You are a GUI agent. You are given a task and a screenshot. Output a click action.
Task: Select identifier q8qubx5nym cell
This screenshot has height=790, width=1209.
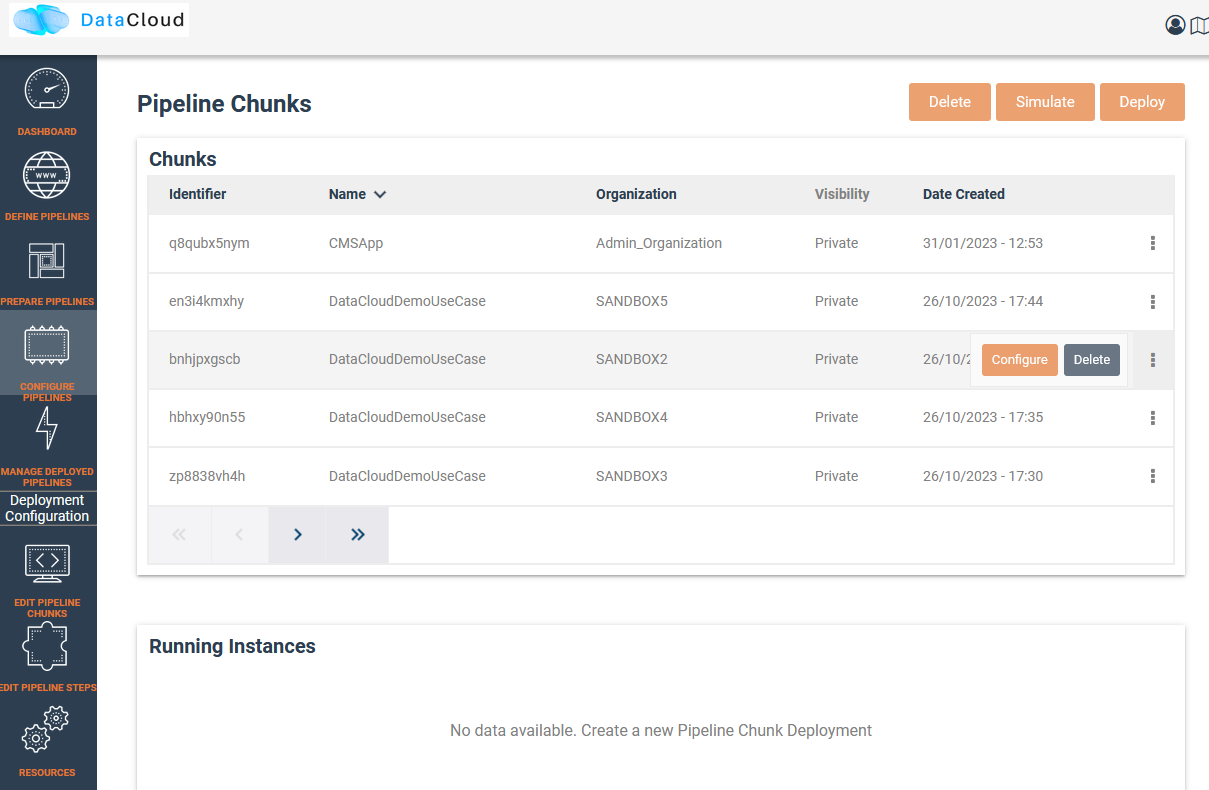tap(209, 243)
